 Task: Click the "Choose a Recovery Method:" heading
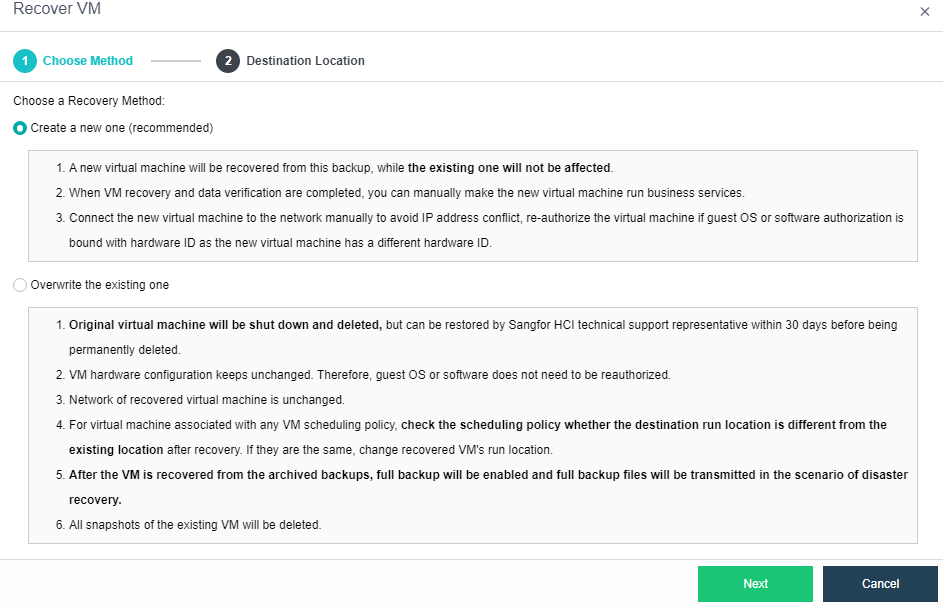click(89, 101)
